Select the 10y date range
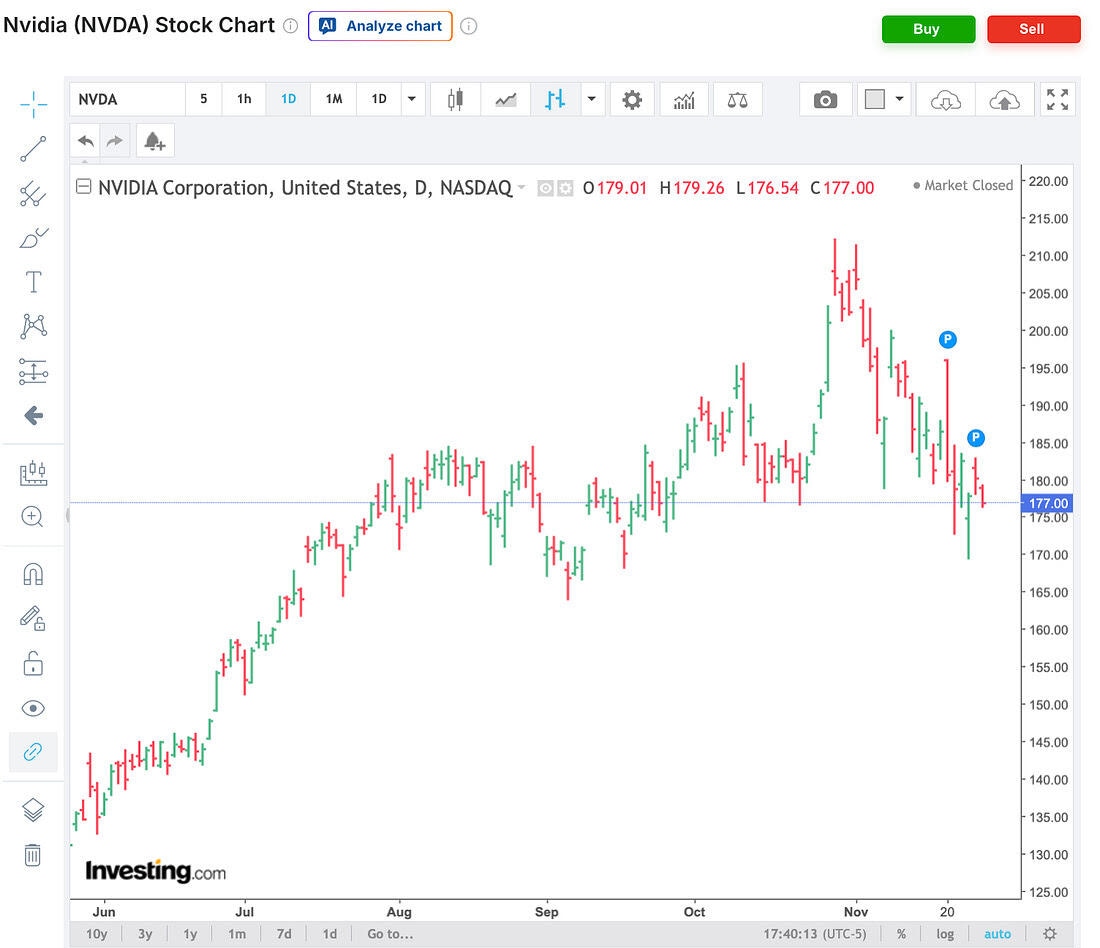Screen dimensions: 1100x948 (x=96, y=934)
